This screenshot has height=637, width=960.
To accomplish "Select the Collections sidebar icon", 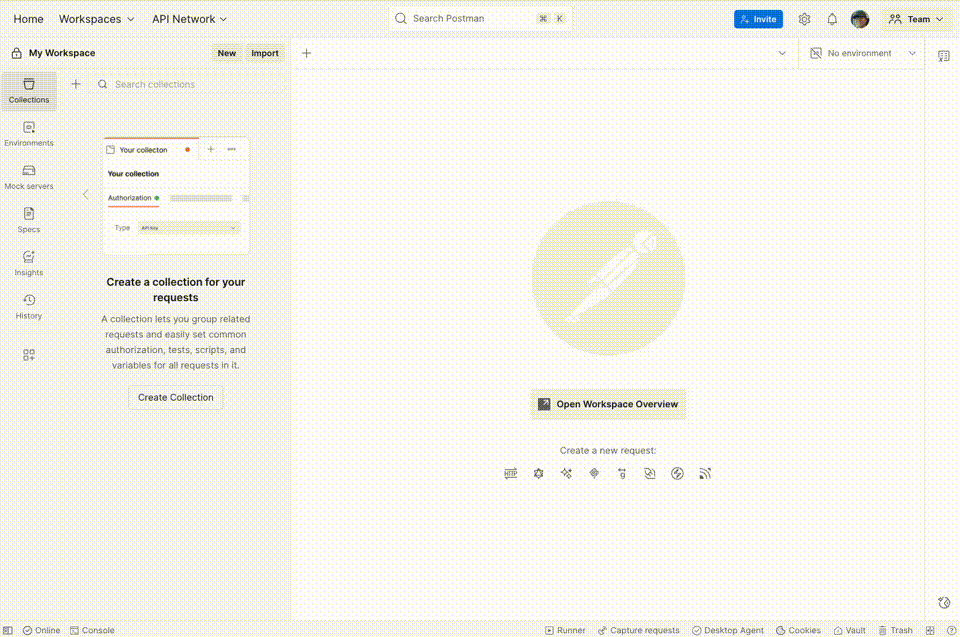I will point(29,90).
